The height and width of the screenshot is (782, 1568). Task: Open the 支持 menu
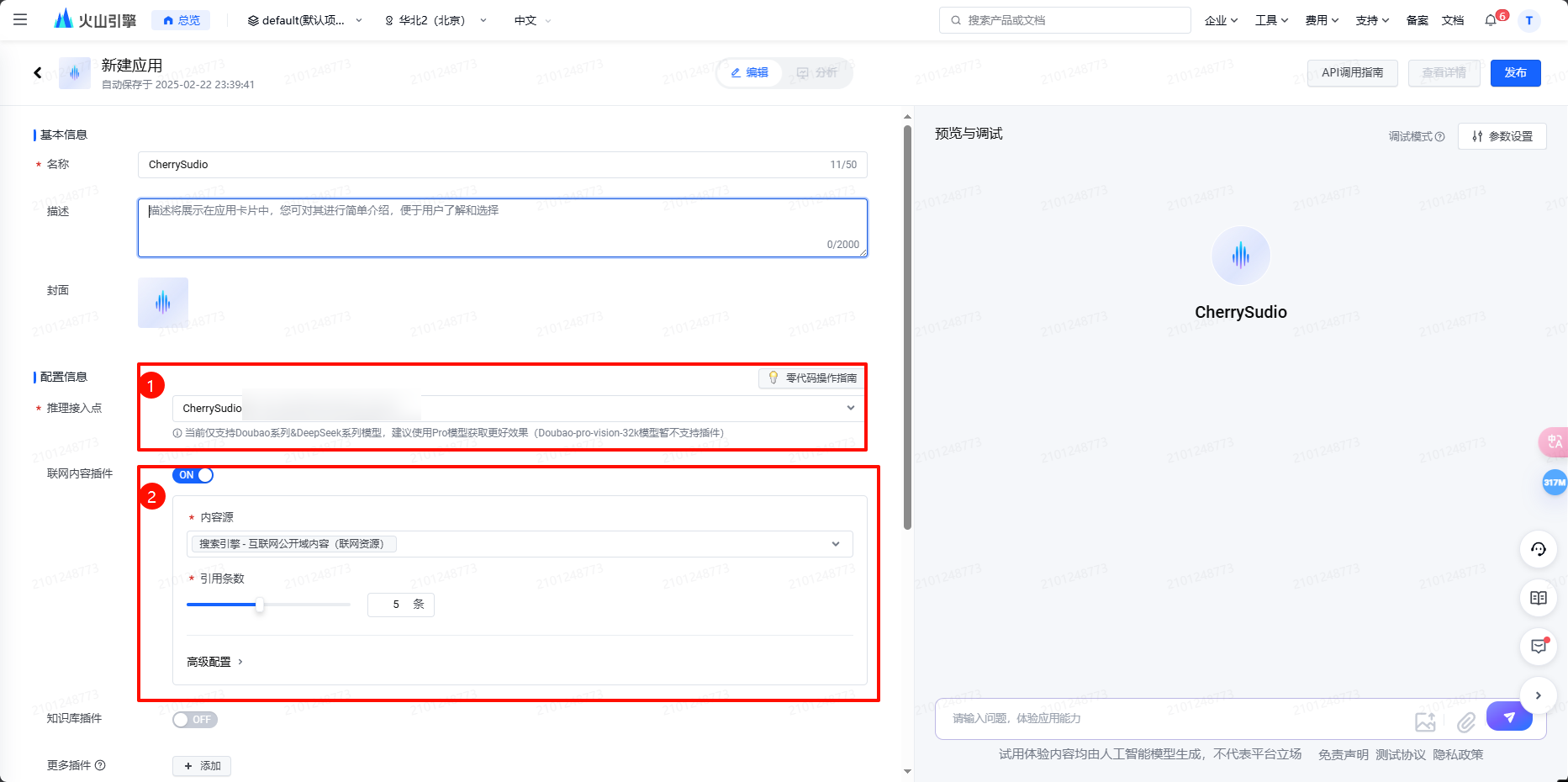pyautogui.click(x=1372, y=20)
